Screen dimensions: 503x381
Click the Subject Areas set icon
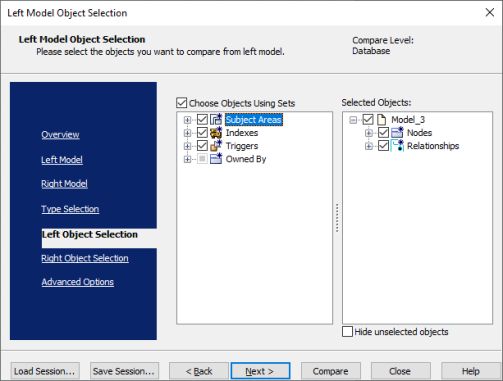(x=216, y=119)
